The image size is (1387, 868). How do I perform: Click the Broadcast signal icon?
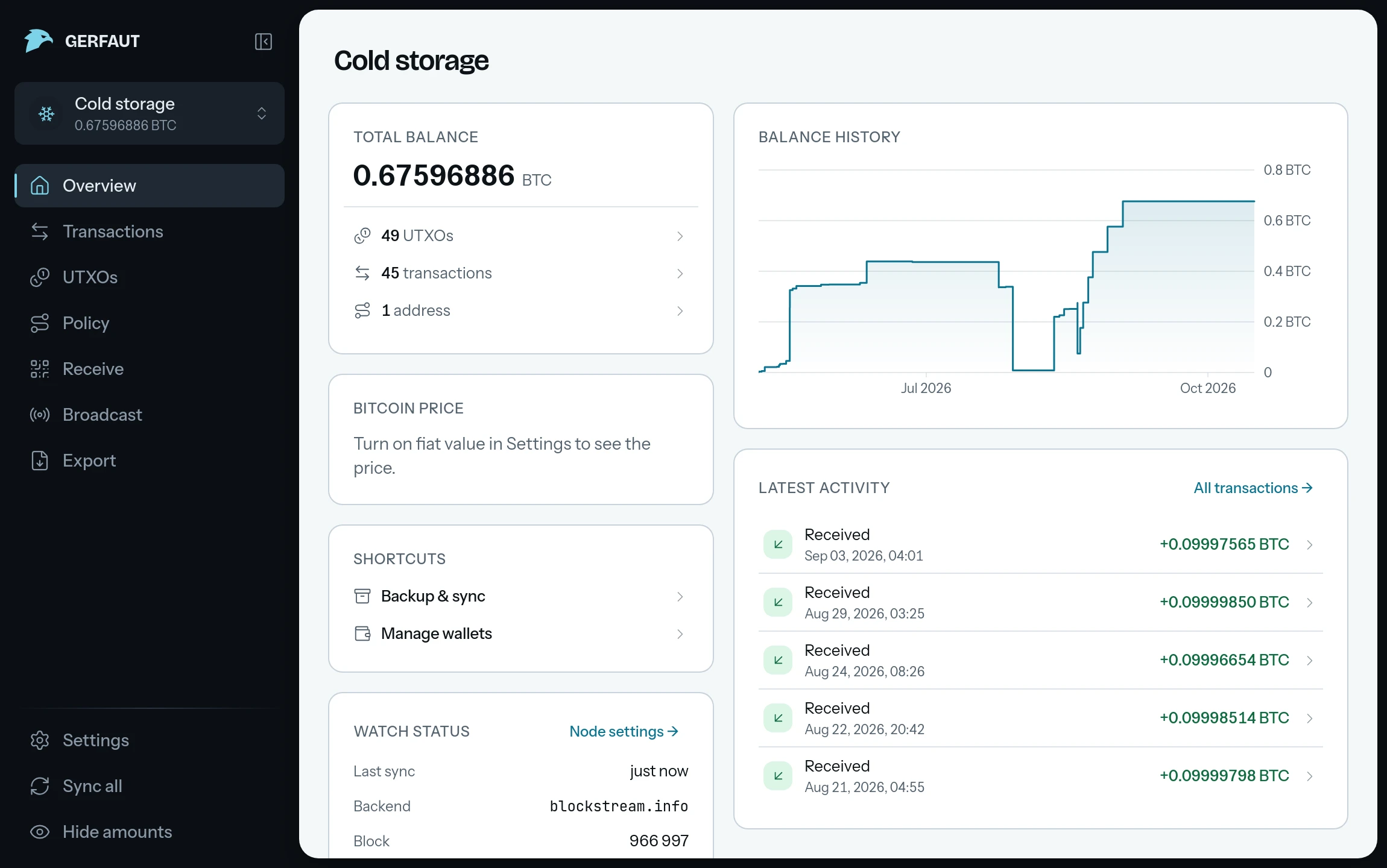(40, 415)
